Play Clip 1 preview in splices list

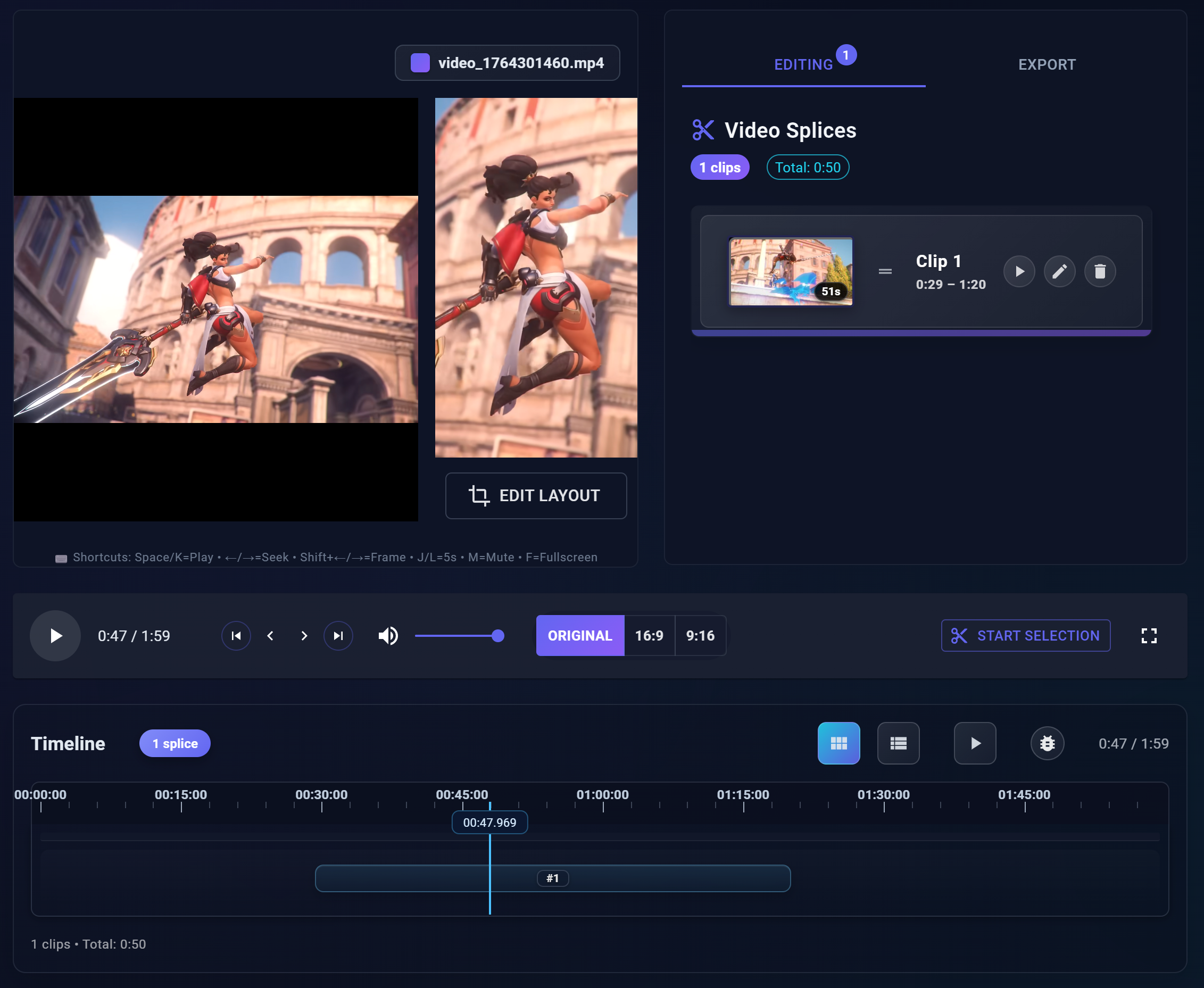1018,271
